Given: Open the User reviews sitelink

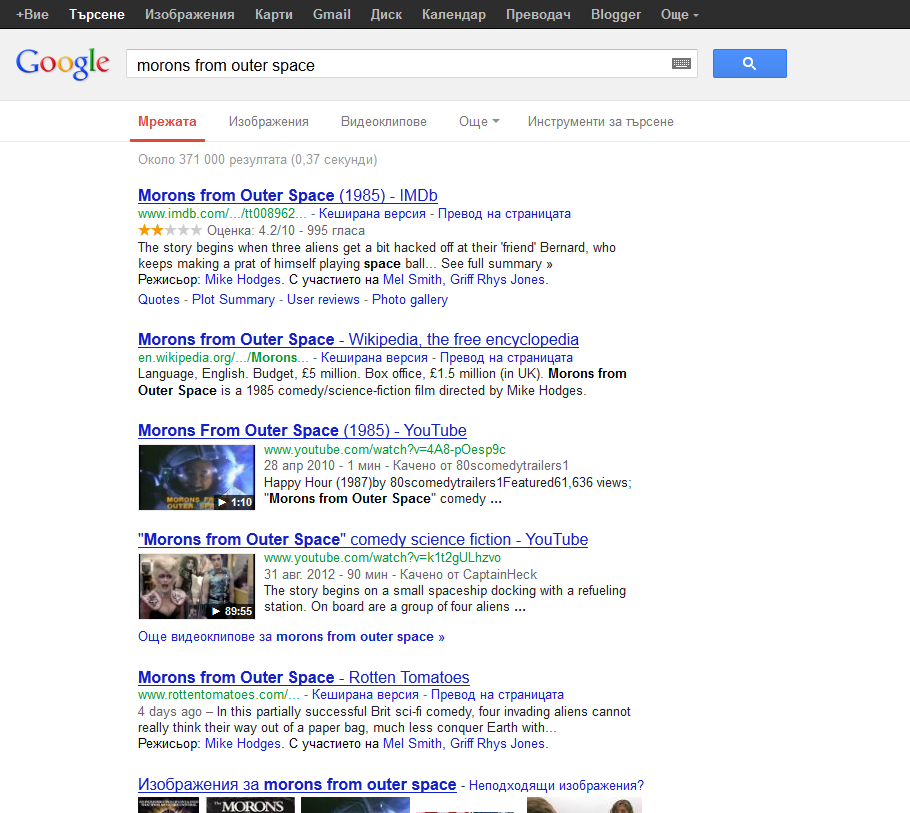Looking at the screenshot, I should [x=323, y=299].
